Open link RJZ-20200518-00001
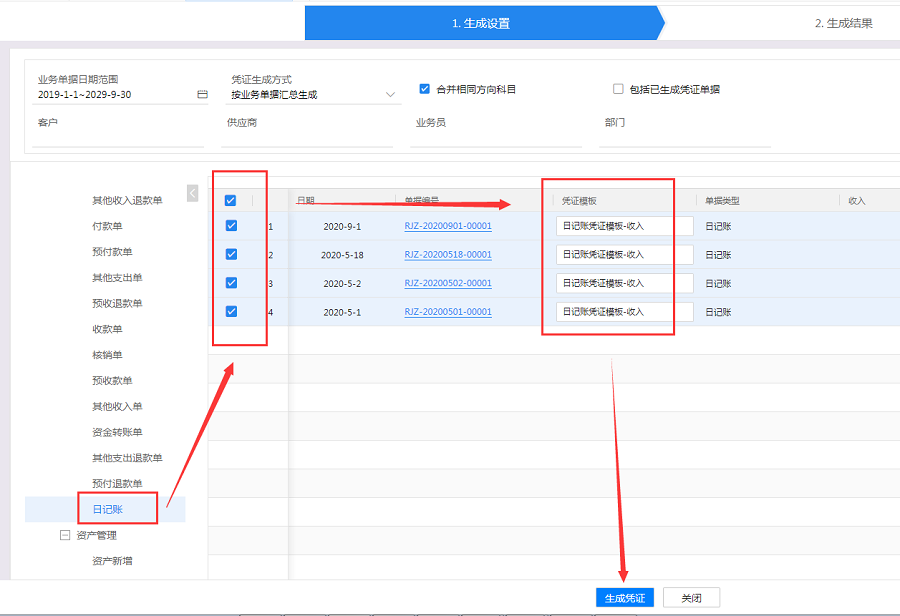Viewport: 900px width, 616px height. click(x=448, y=255)
